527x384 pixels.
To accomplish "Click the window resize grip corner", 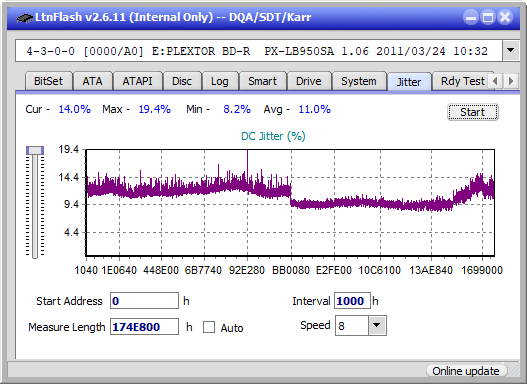I will click(x=513, y=371).
